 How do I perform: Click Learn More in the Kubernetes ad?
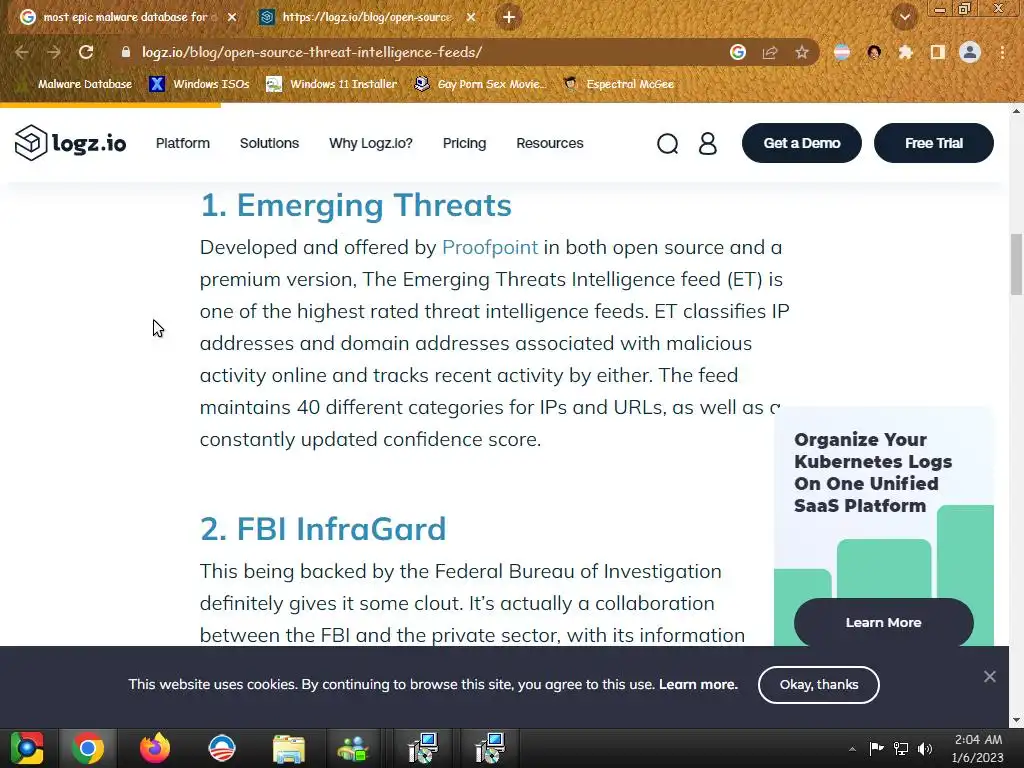tap(884, 622)
